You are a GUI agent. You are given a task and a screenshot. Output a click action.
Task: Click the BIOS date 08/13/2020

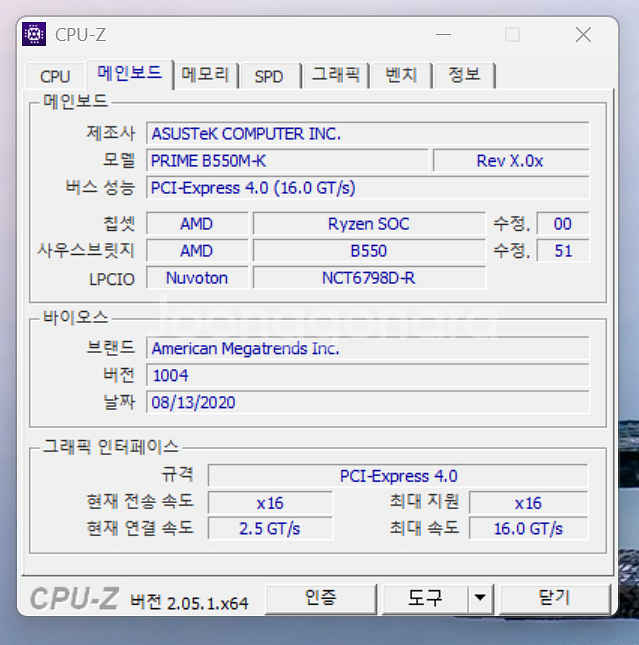(x=368, y=402)
